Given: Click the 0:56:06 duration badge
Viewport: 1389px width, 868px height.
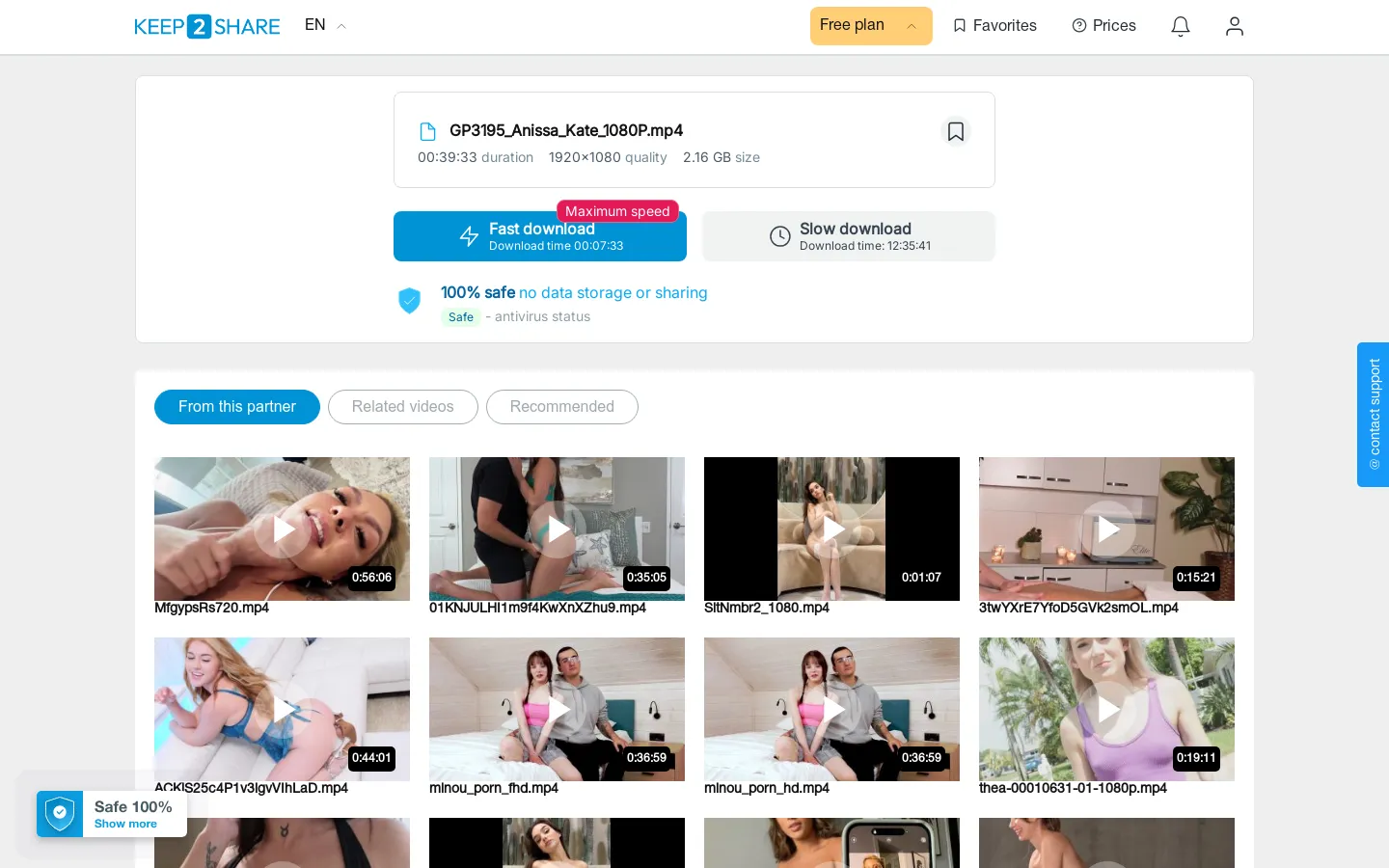Looking at the screenshot, I should click(371, 578).
